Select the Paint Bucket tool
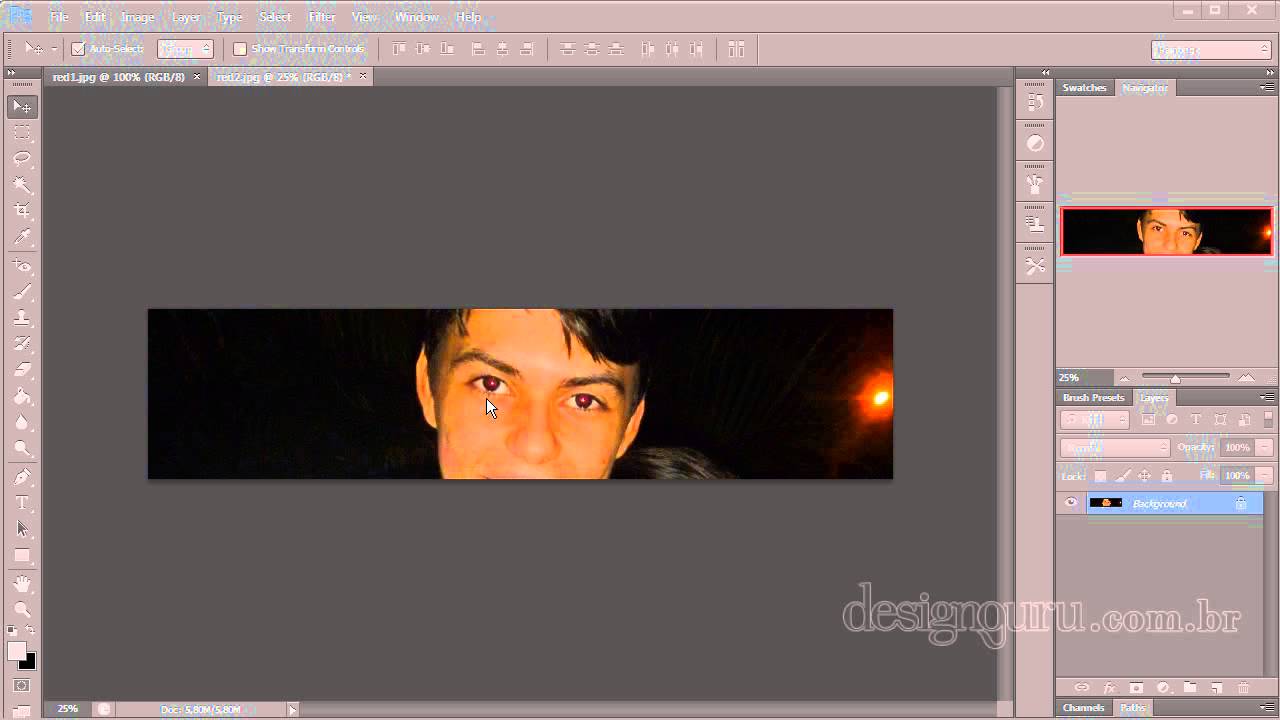 pos(22,396)
